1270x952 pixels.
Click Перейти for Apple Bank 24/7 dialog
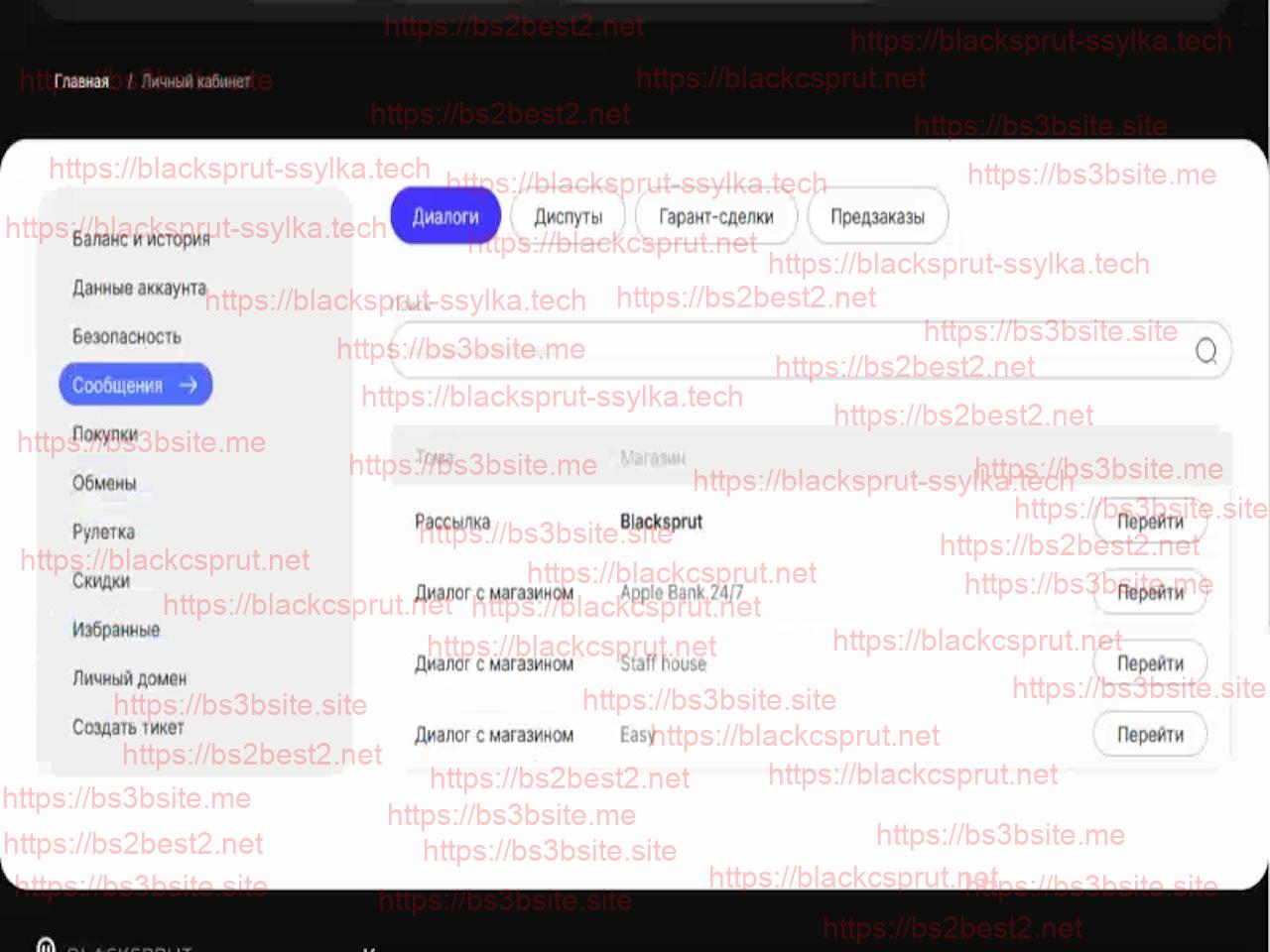[1150, 592]
